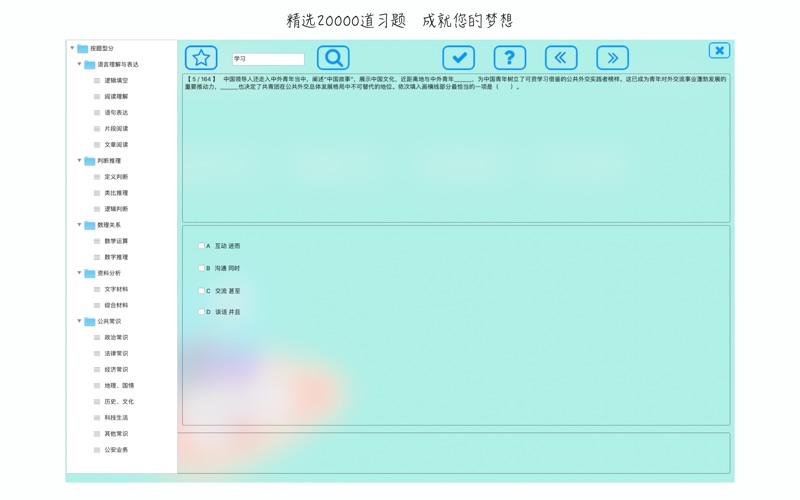Viewport: 800px width, 500px height.
Task: Collapse the 按题型分 root folder triangle
Action: 72,48
